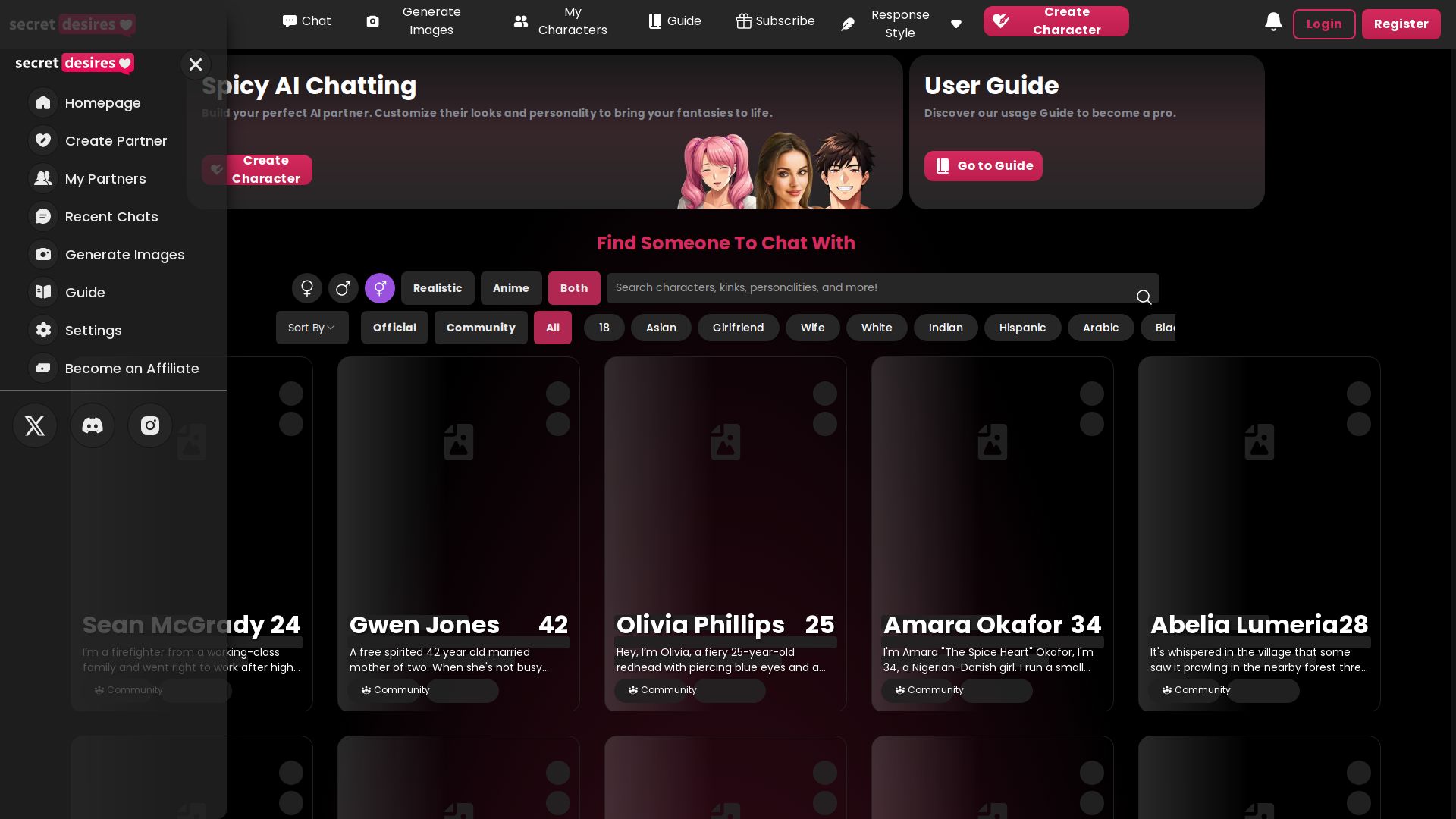1456x819 pixels.
Task: Filter characters by Girlfriend tag
Action: [738, 328]
